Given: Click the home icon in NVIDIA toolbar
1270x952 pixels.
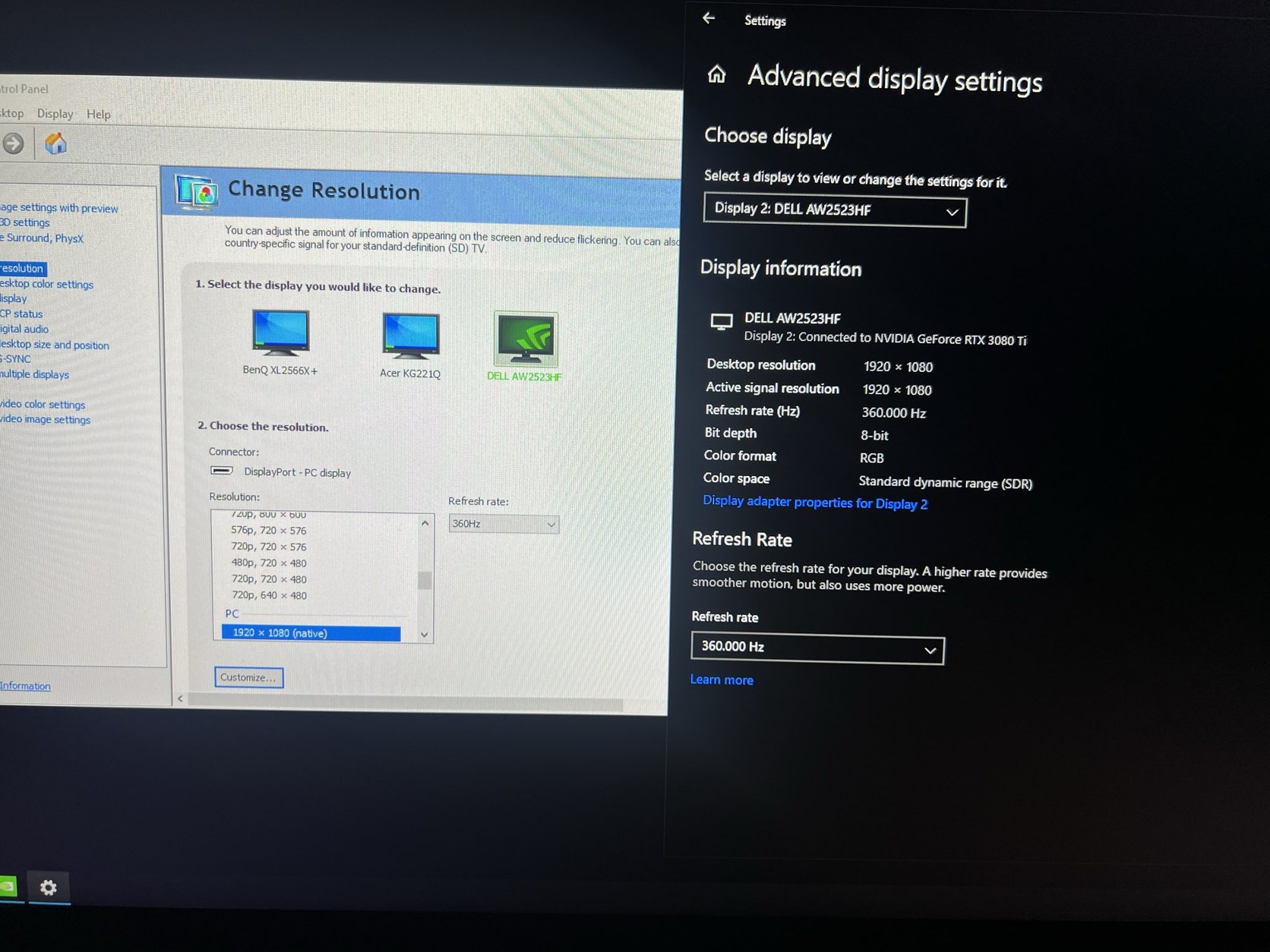Looking at the screenshot, I should (x=55, y=143).
